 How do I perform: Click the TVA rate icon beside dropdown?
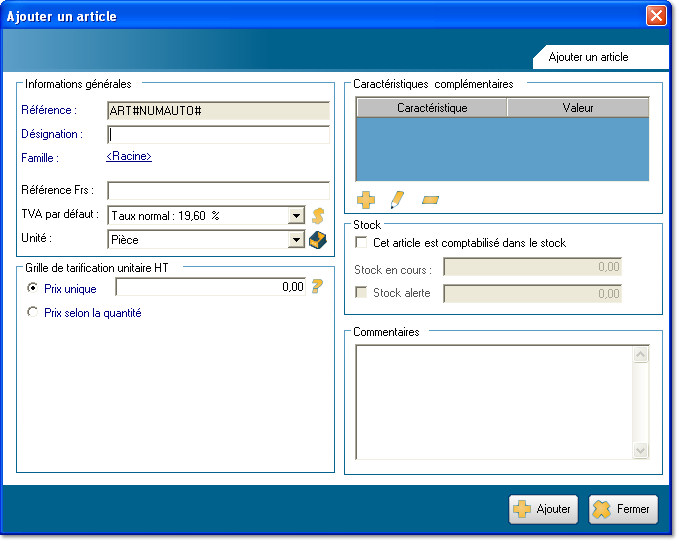(x=319, y=215)
